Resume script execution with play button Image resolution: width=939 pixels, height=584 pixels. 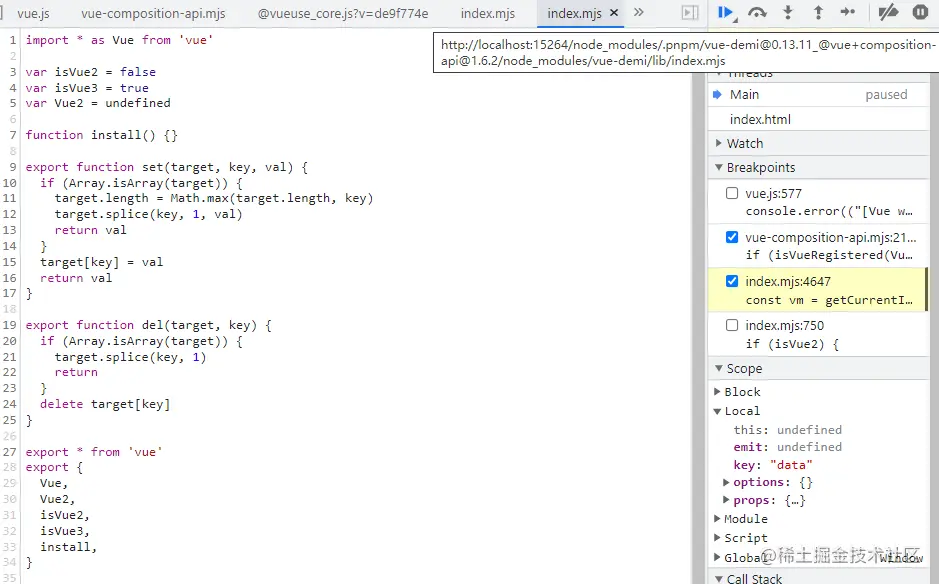pos(726,12)
